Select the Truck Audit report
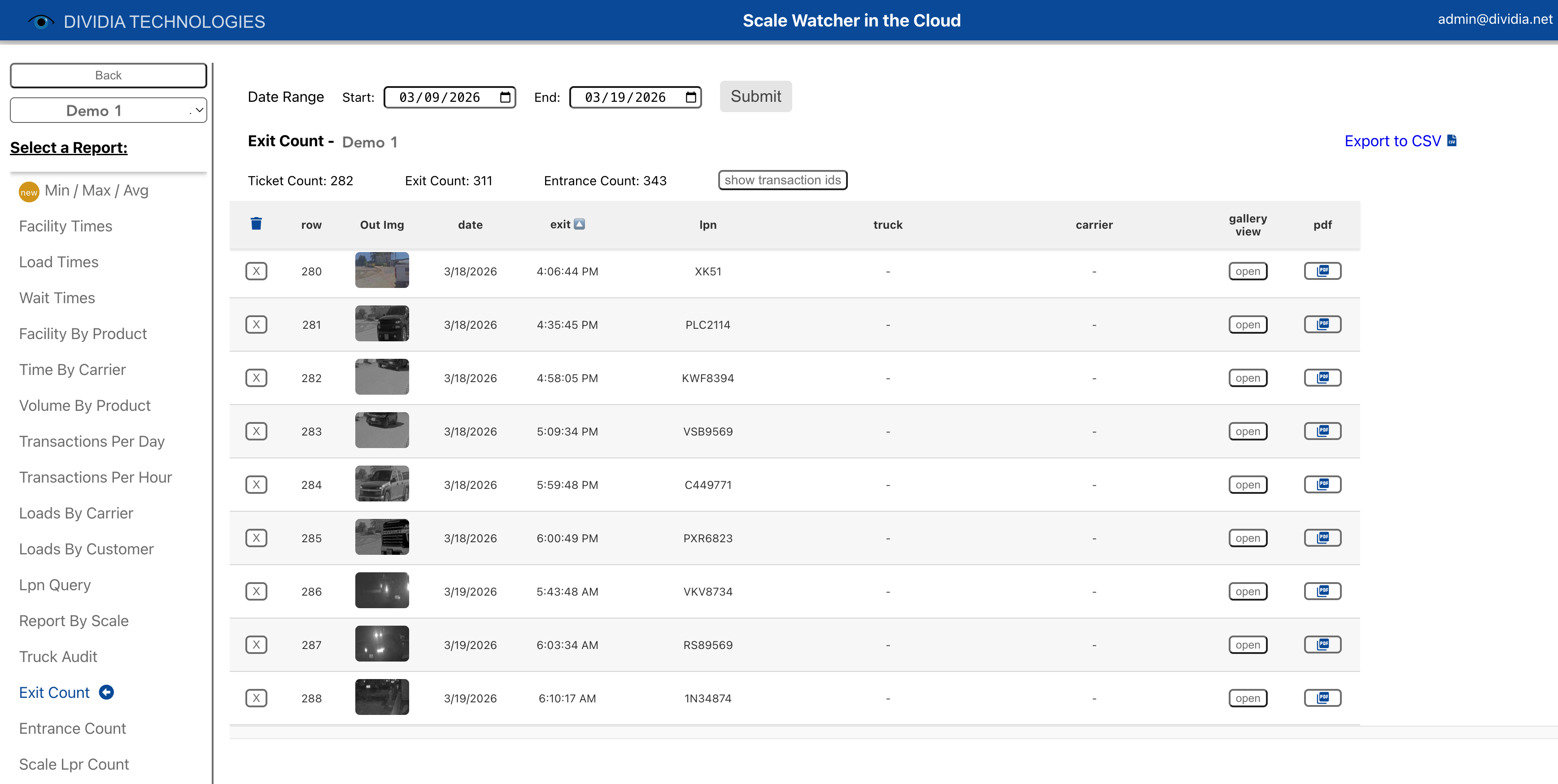1558x784 pixels. 58,657
